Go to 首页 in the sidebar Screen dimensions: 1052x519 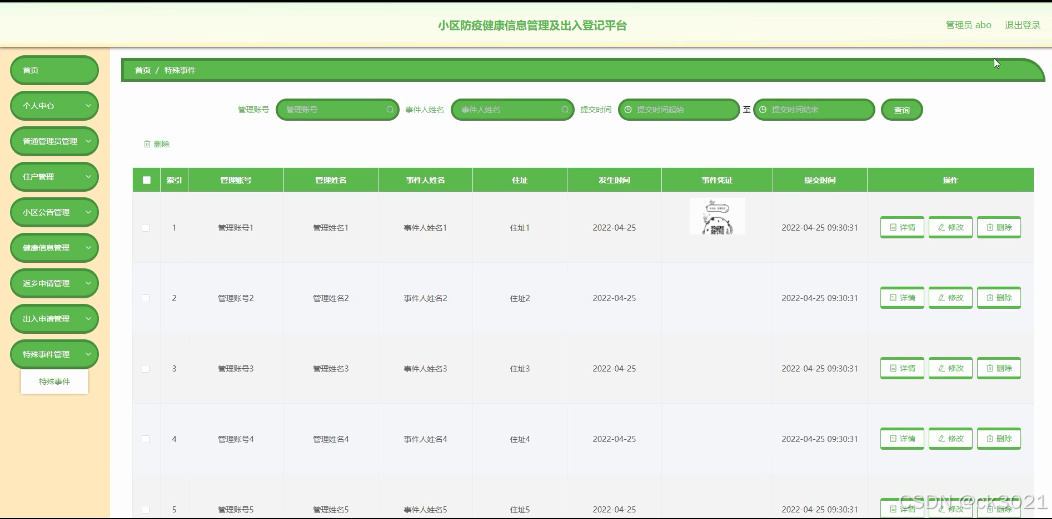[54, 70]
